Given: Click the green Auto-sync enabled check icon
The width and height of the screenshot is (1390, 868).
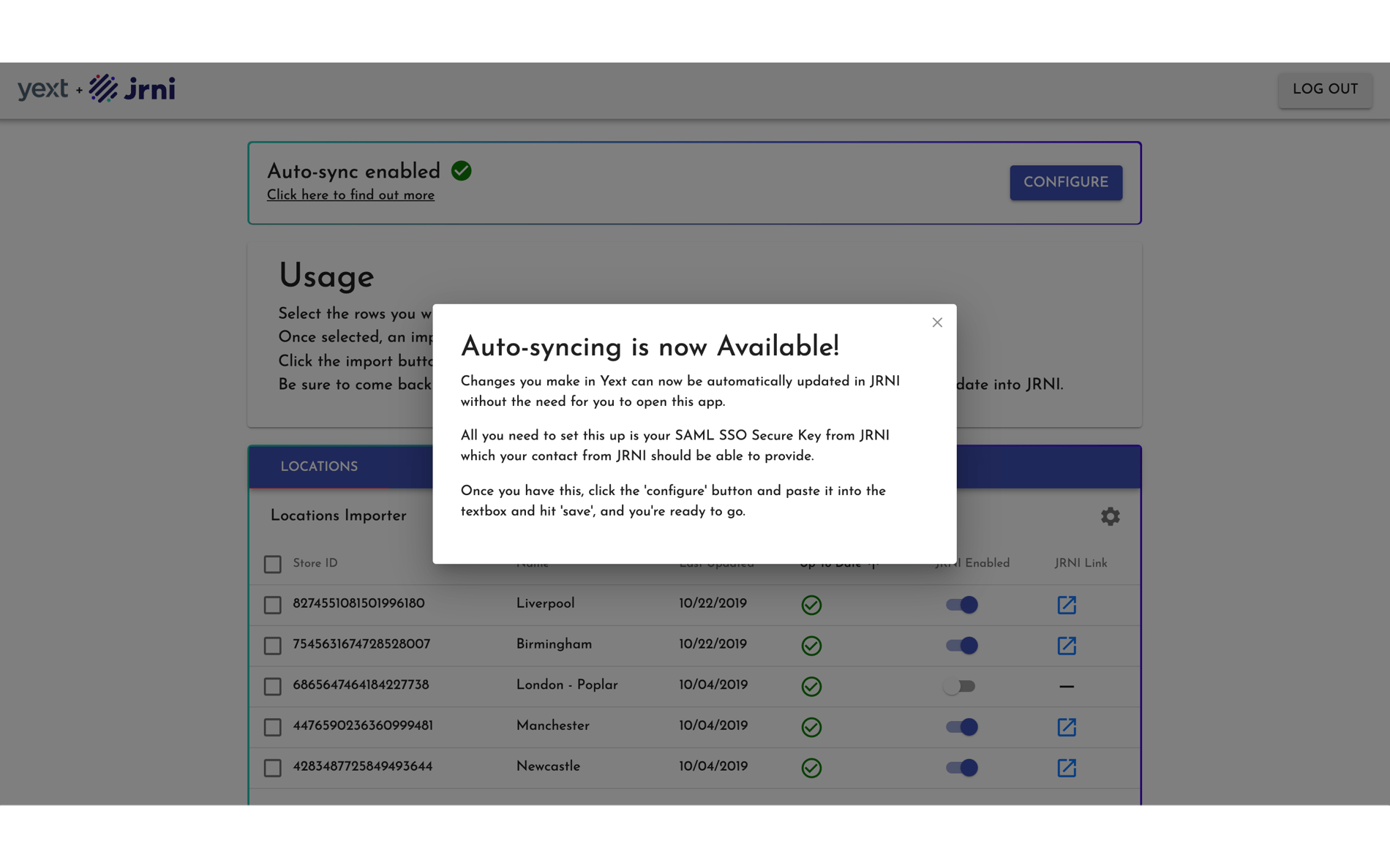Looking at the screenshot, I should (x=461, y=171).
